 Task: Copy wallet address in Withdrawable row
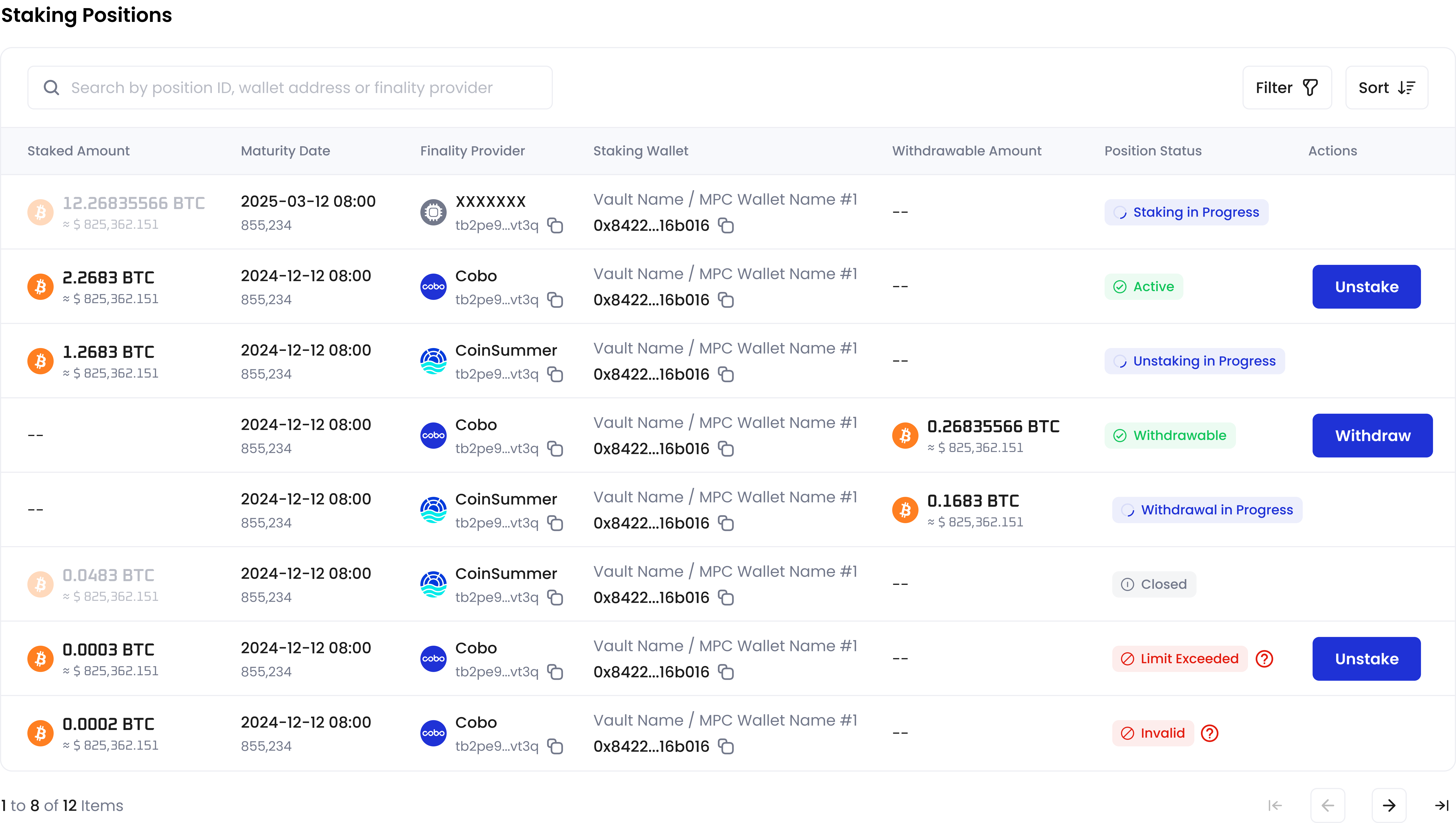click(x=726, y=449)
